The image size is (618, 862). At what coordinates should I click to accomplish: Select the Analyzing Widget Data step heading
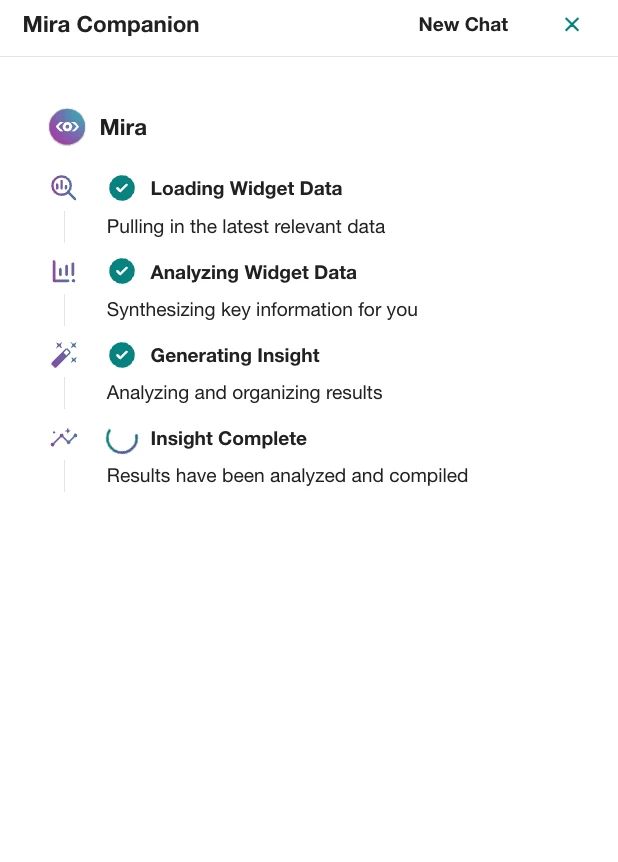click(253, 273)
